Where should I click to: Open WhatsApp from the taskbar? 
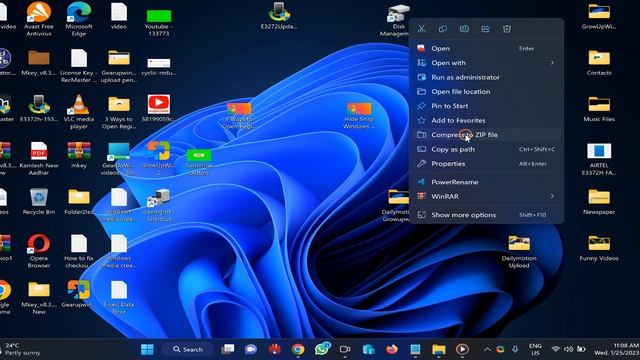tap(322, 349)
